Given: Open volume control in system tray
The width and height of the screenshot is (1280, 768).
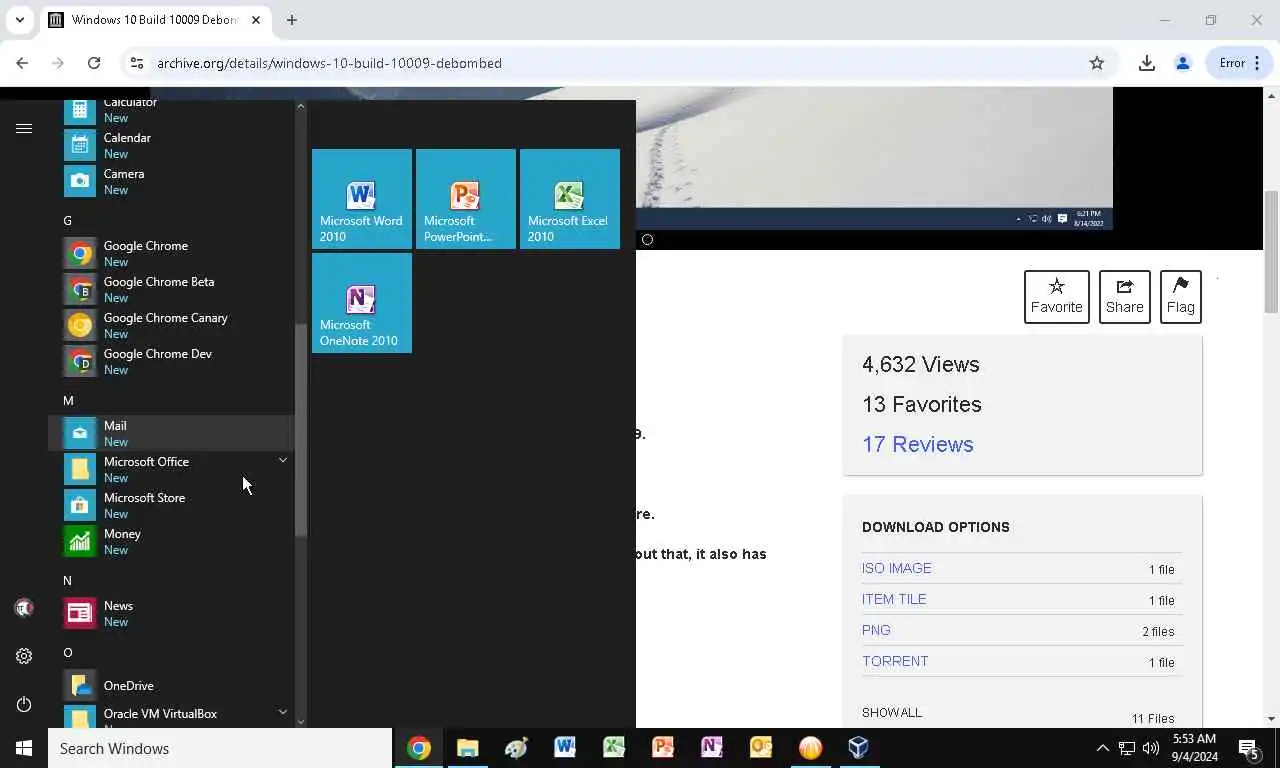Looking at the screenshot, I should tap(1151, 748).
